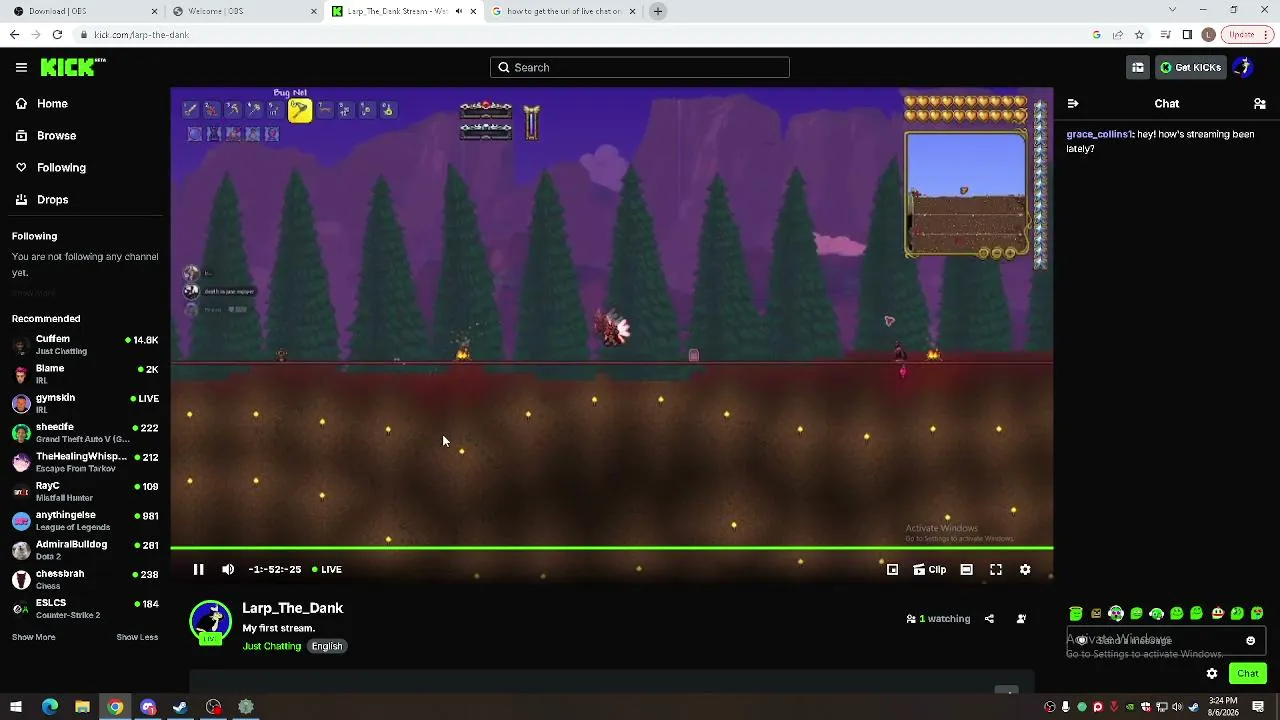Open the taskbar clock and date
This screenshot has height=720, width=1280.
(1223, 707)
